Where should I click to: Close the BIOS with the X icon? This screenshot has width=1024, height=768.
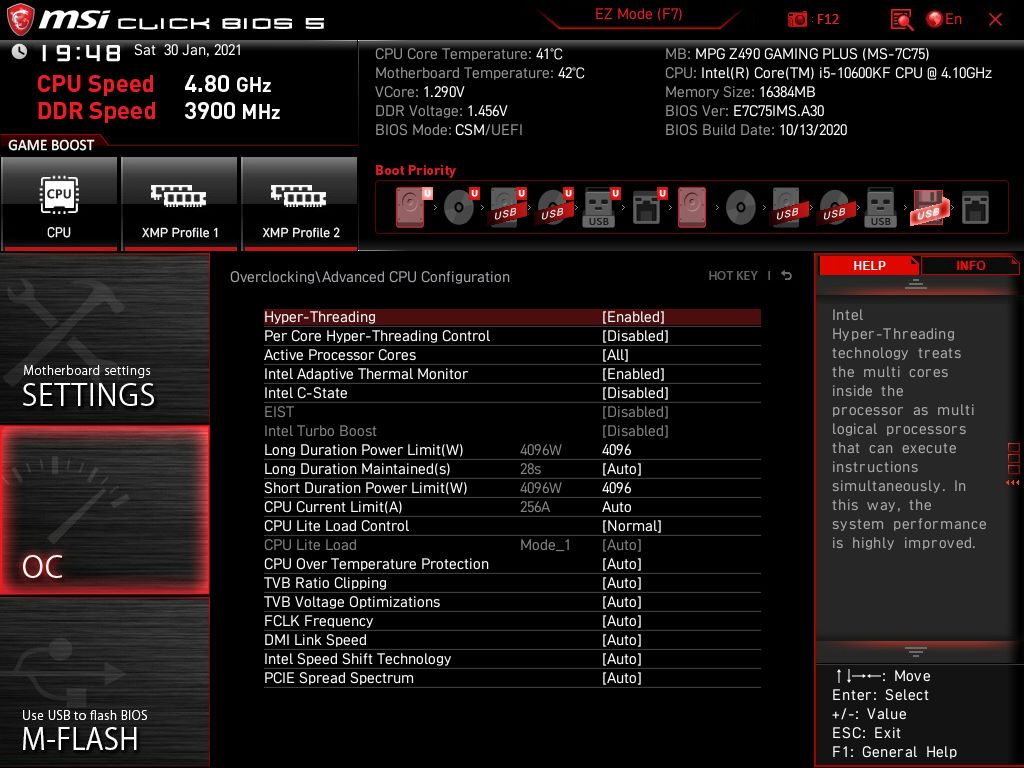995,20
